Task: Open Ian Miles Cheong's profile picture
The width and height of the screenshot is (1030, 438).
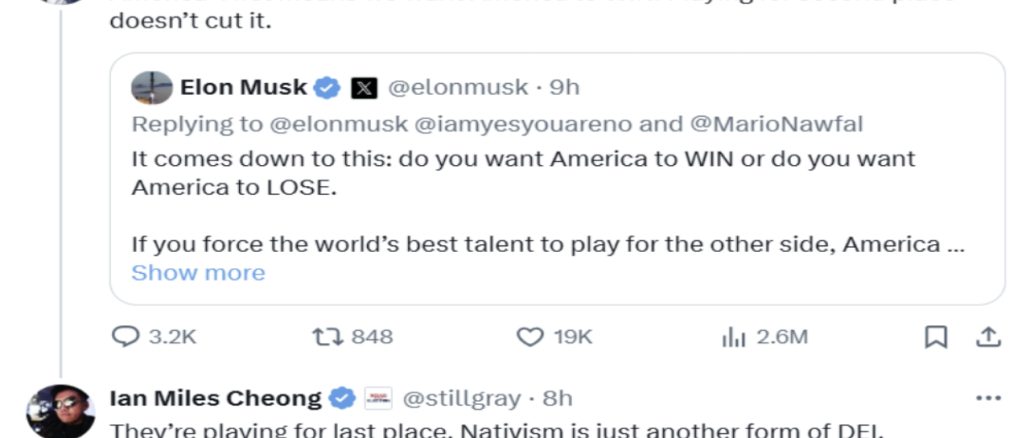Action: tap(60, 408)
